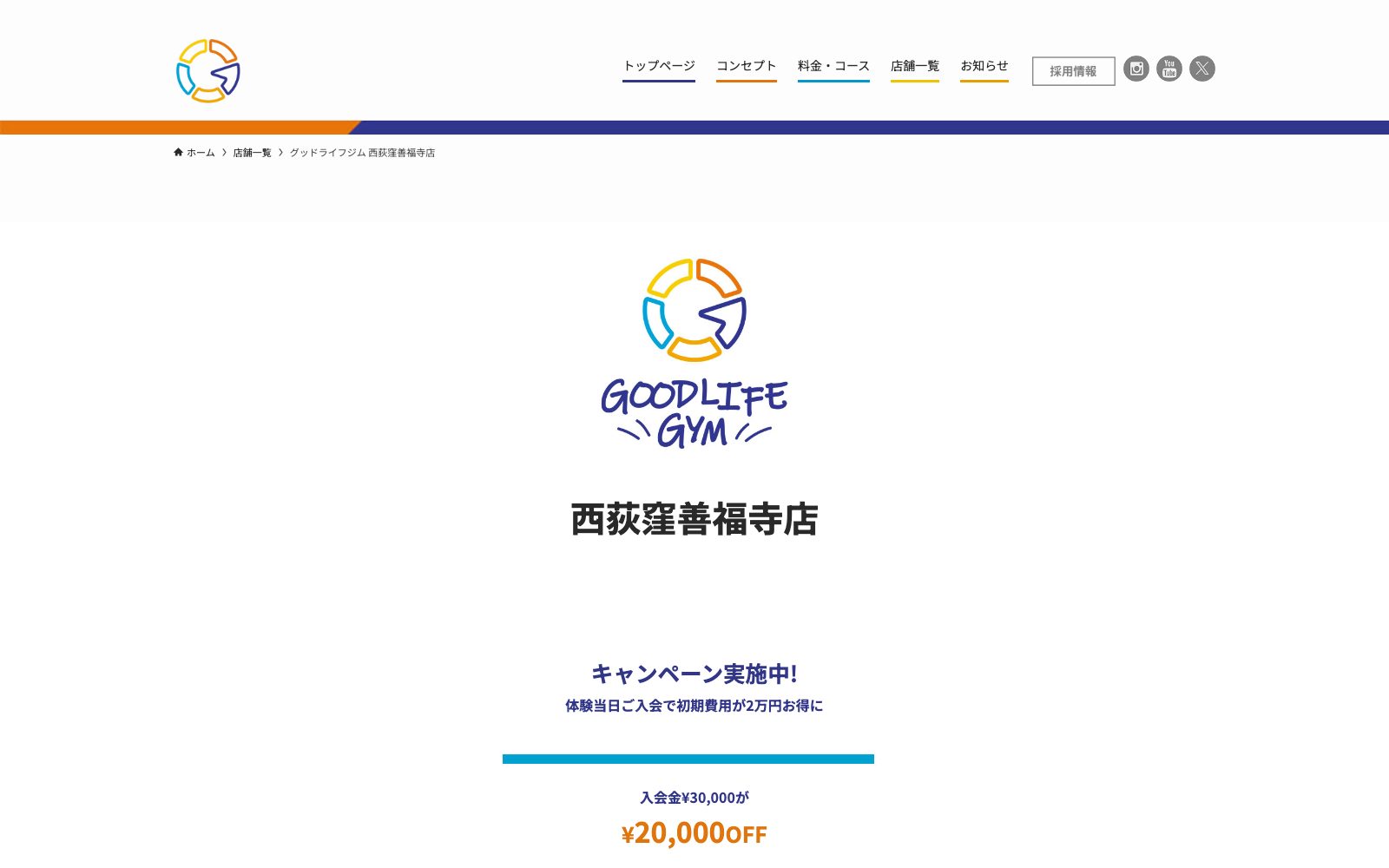
Task: Click the heading 西荻窪善福寺店
Action: pyautogui.click(x=694, y=519)
